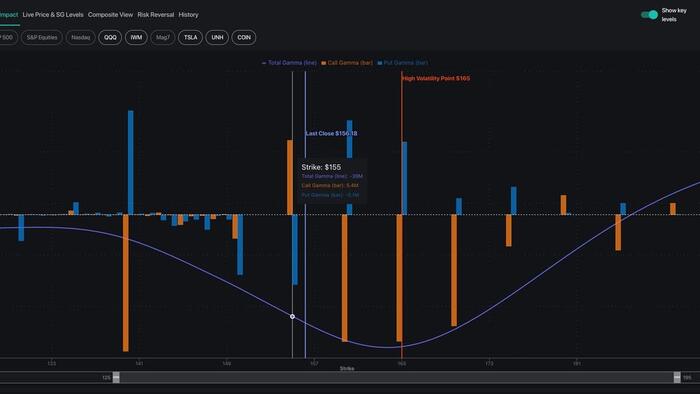Click the strike range slider track
Screen dimensions: 700x394
tap(396, 377)
